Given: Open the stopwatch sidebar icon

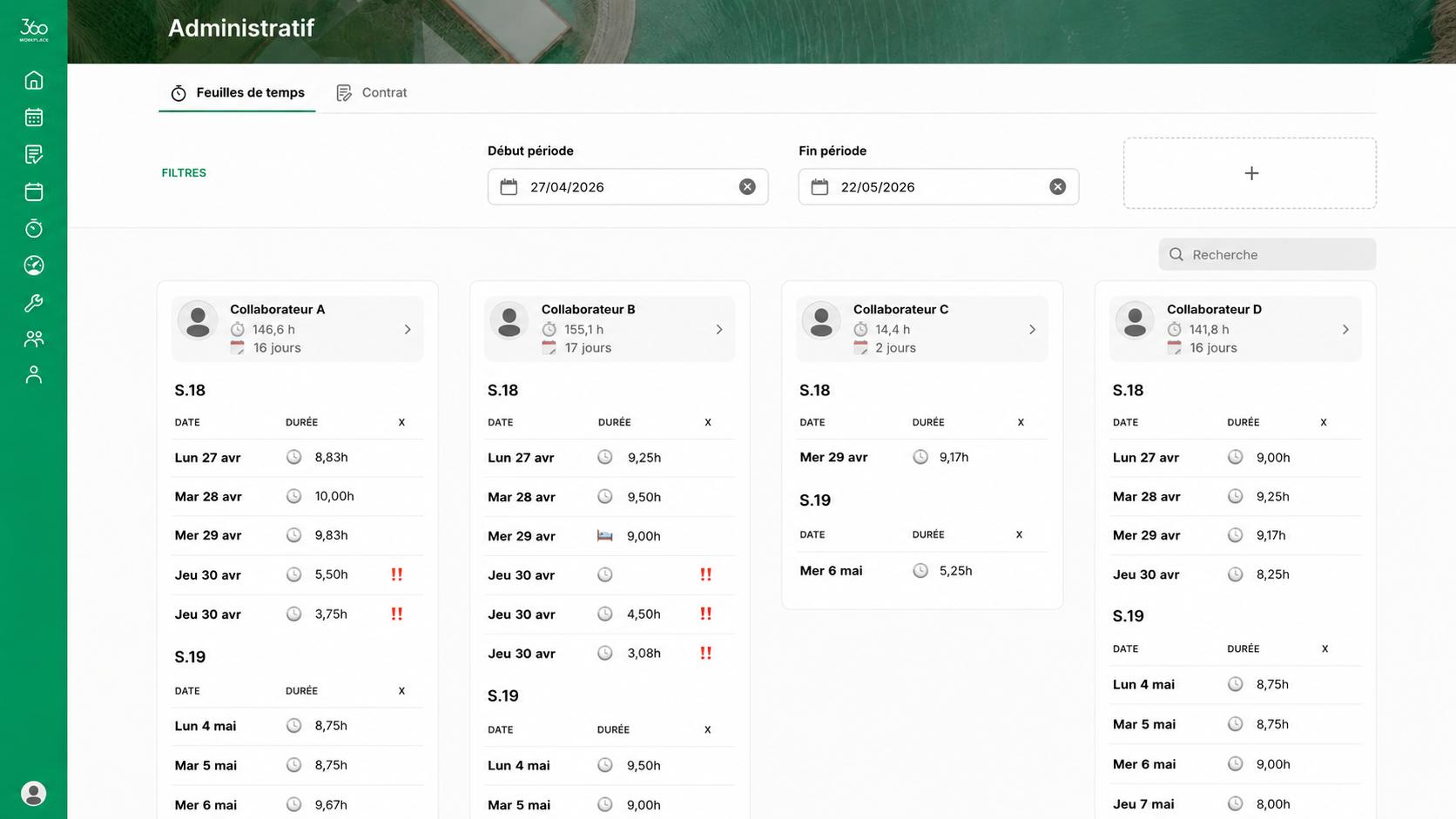Looking at the screenshot, I should tap(33, 228).
